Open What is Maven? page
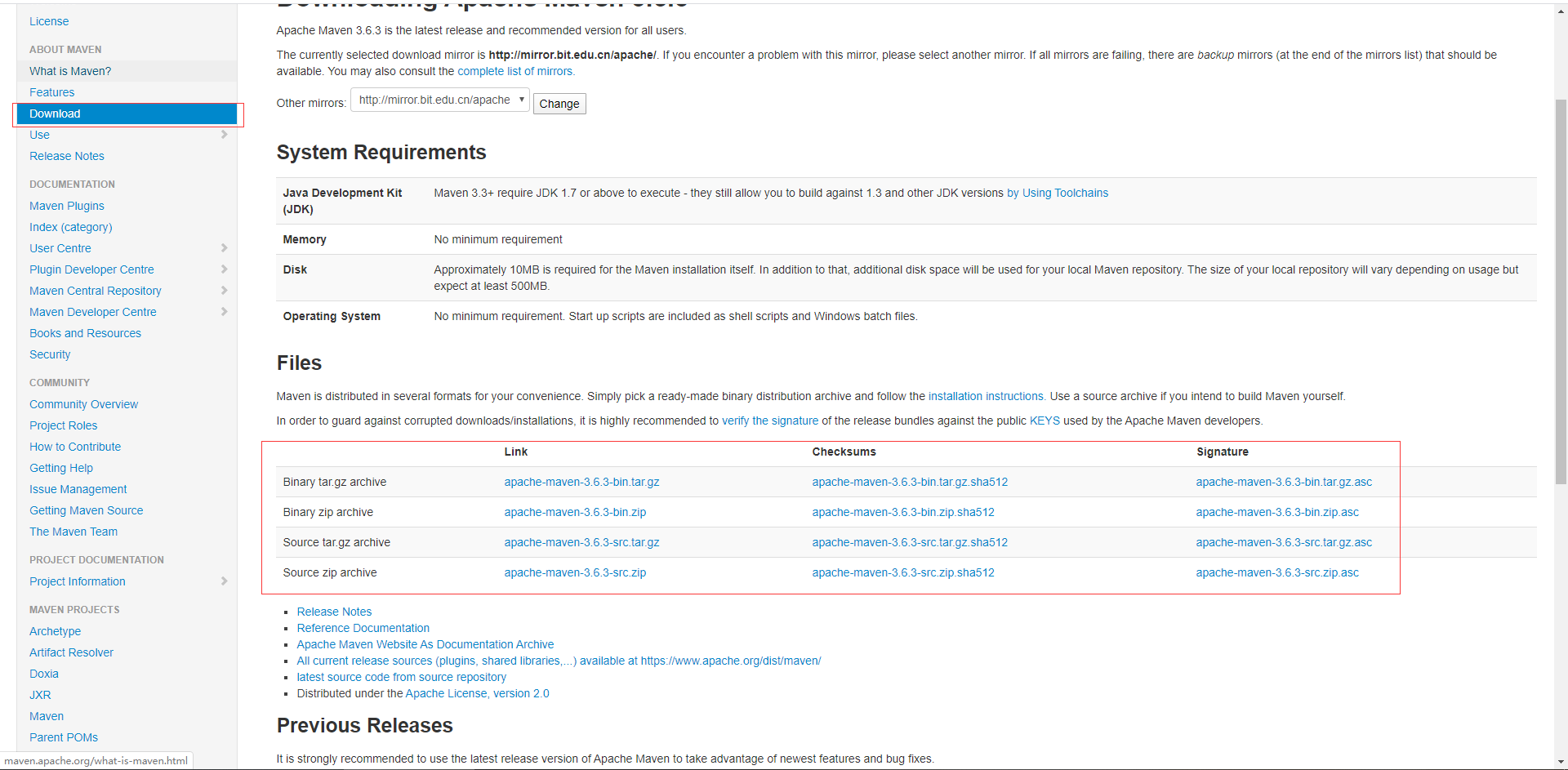The height and width of the screenshot is (770, 1568). tap(70, 71)
